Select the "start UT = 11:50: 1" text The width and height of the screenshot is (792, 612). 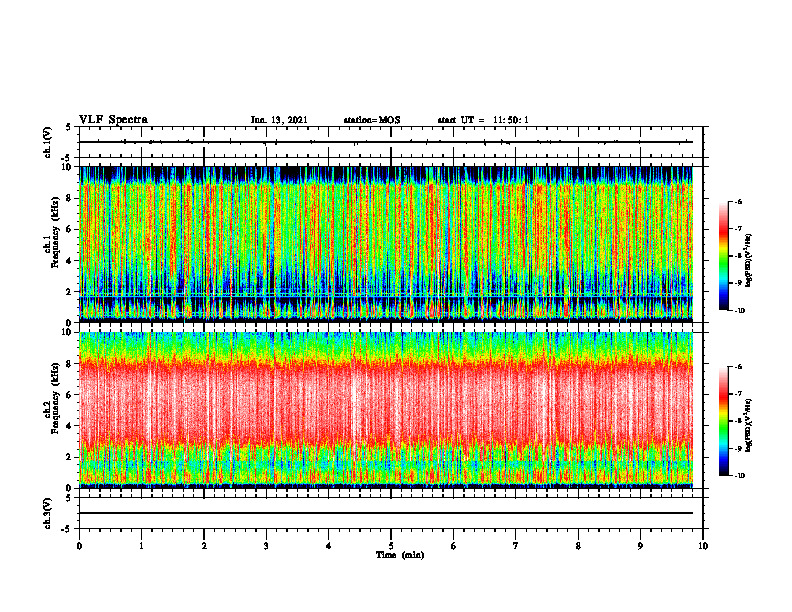click(x=483, y=120)
